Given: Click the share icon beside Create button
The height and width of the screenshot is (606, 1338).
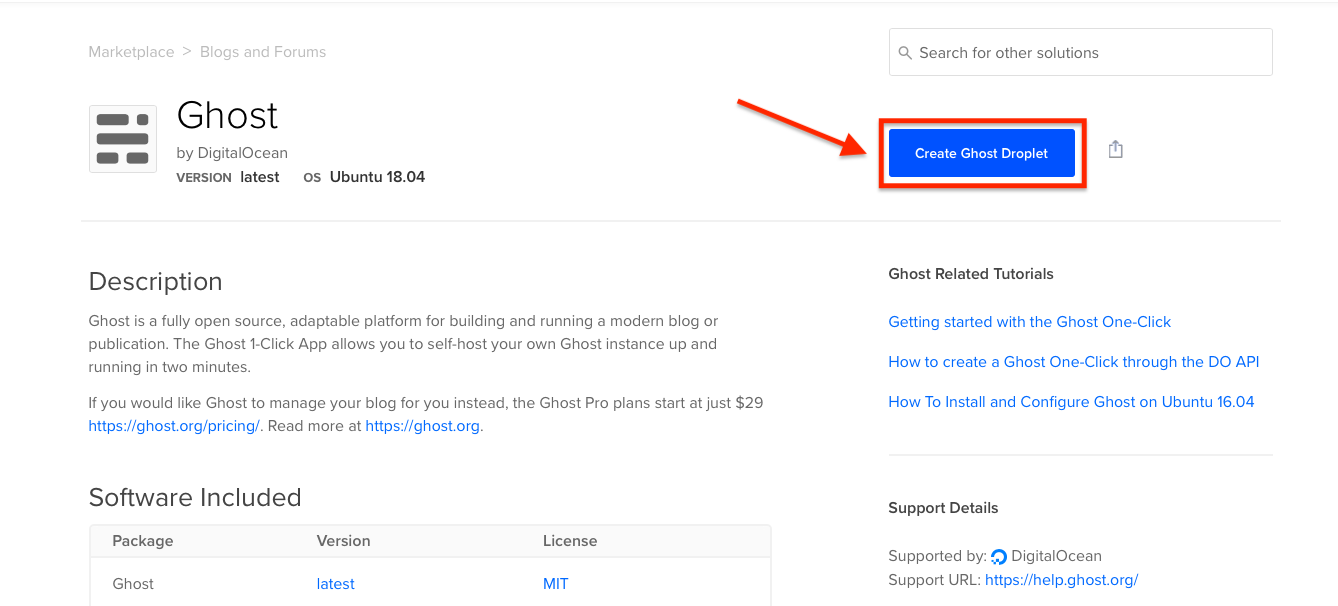Looking at the screenshot, I should (1116, 150).
